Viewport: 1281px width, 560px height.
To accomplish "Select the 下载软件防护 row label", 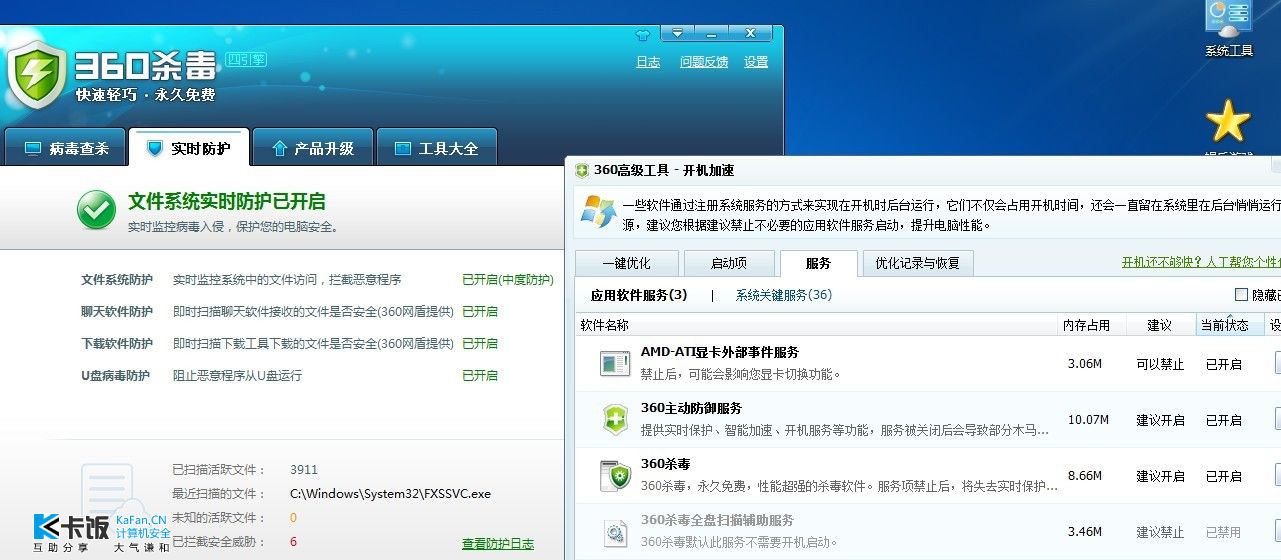I will click(117, 344).
